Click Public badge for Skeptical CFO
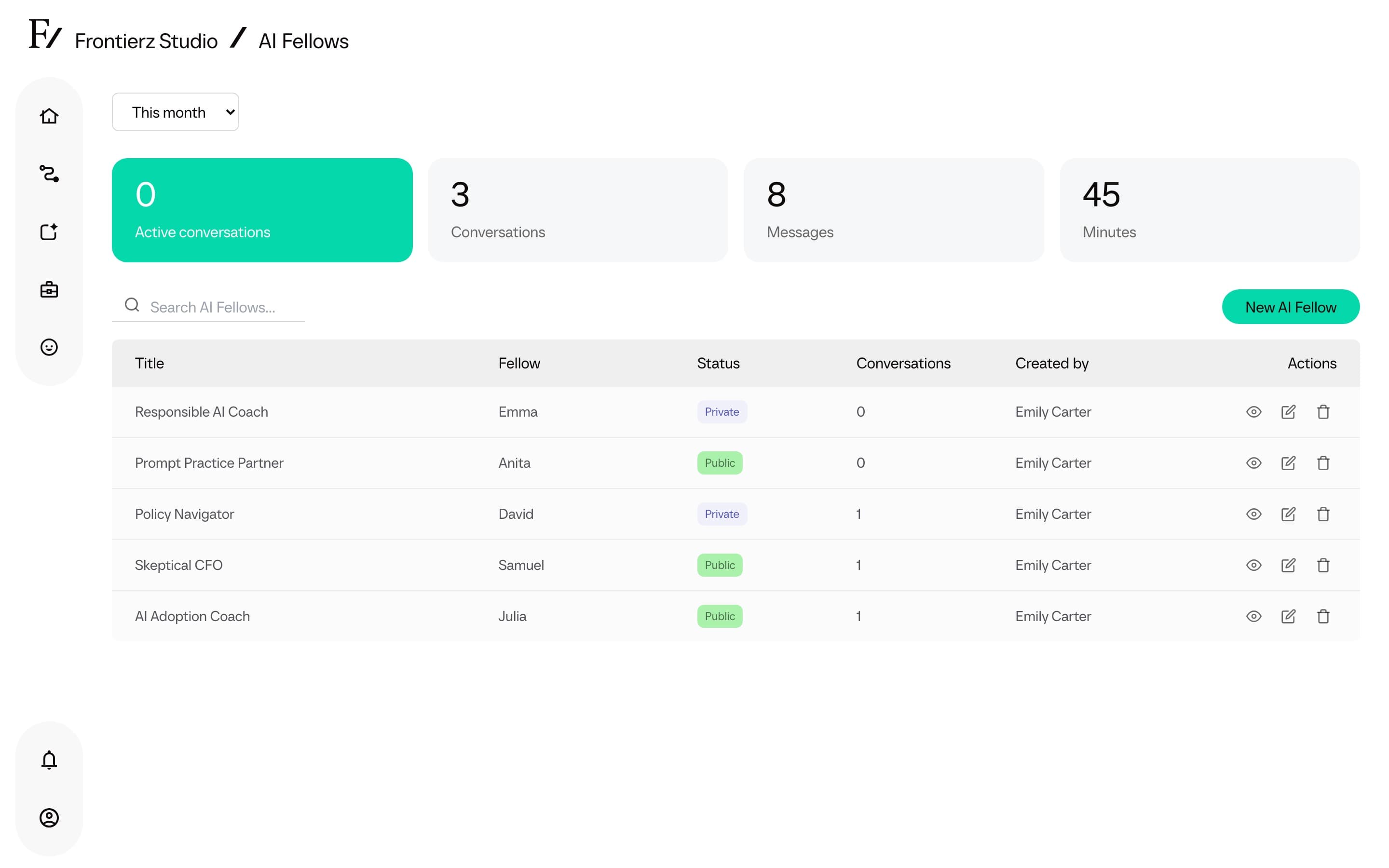This screenshot has height=868, width=1389. (x=720, y=565)
